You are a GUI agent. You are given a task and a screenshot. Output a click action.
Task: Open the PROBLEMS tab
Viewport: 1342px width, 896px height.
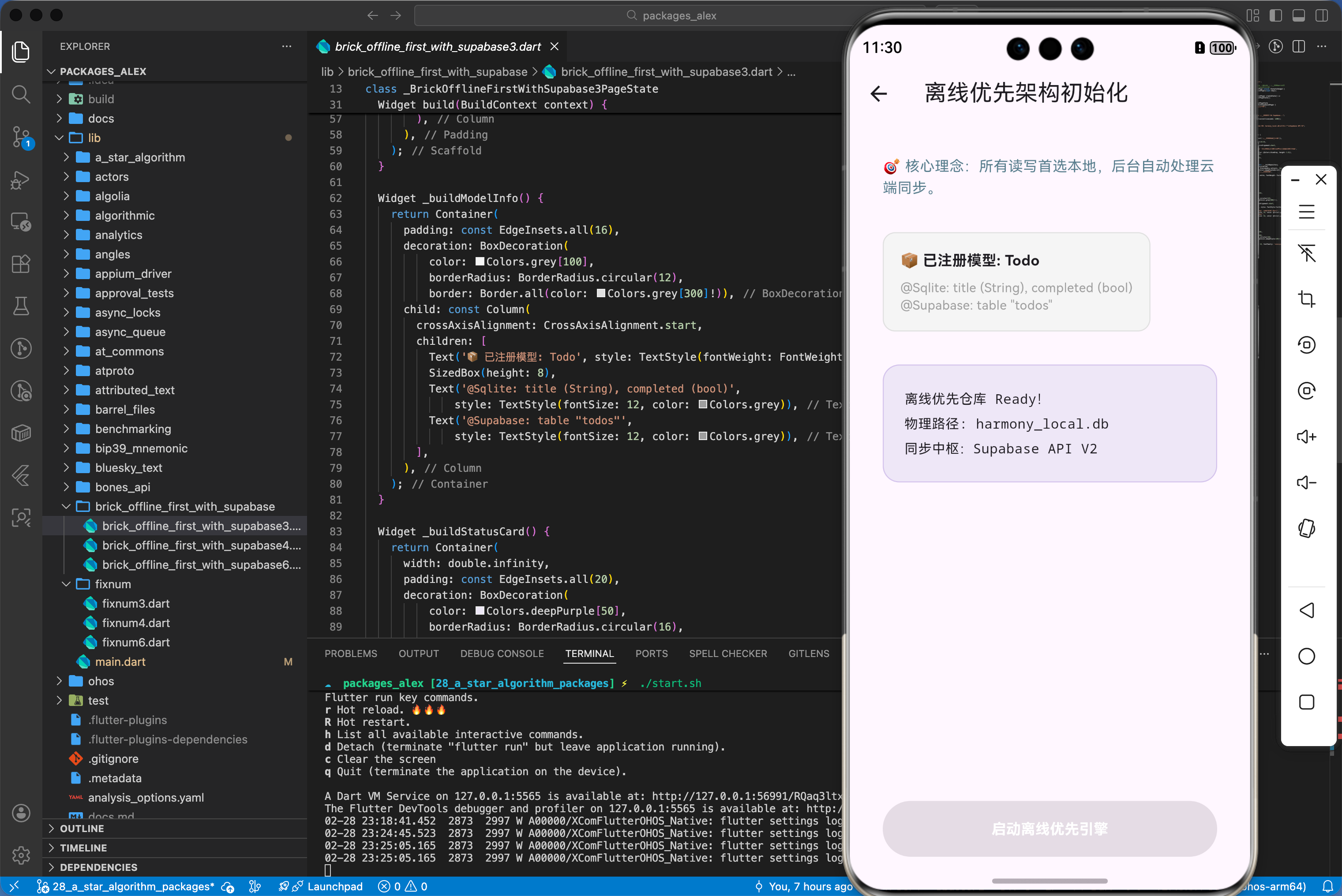tap(350, 653)
